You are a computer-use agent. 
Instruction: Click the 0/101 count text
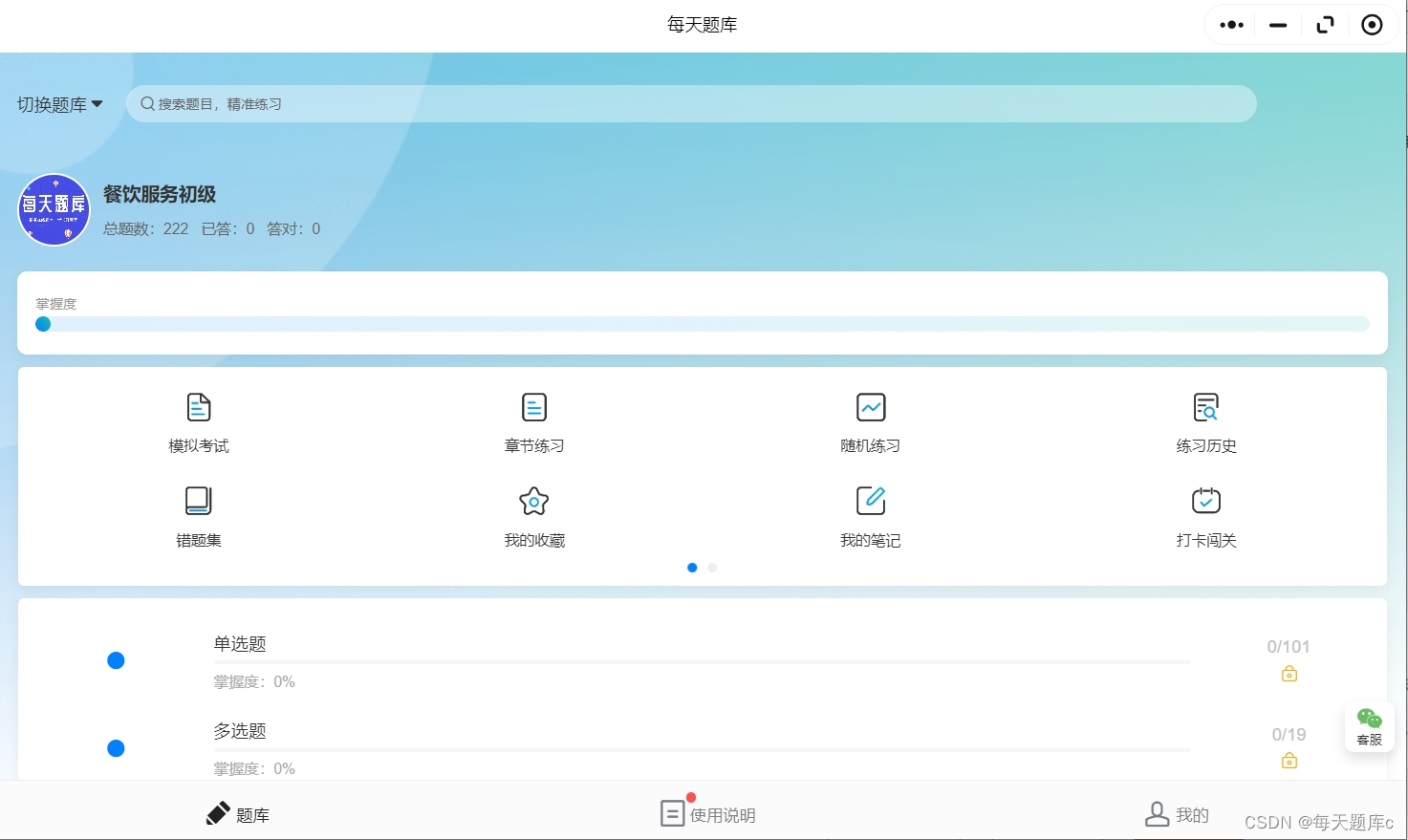click(x=1289, y=647)
